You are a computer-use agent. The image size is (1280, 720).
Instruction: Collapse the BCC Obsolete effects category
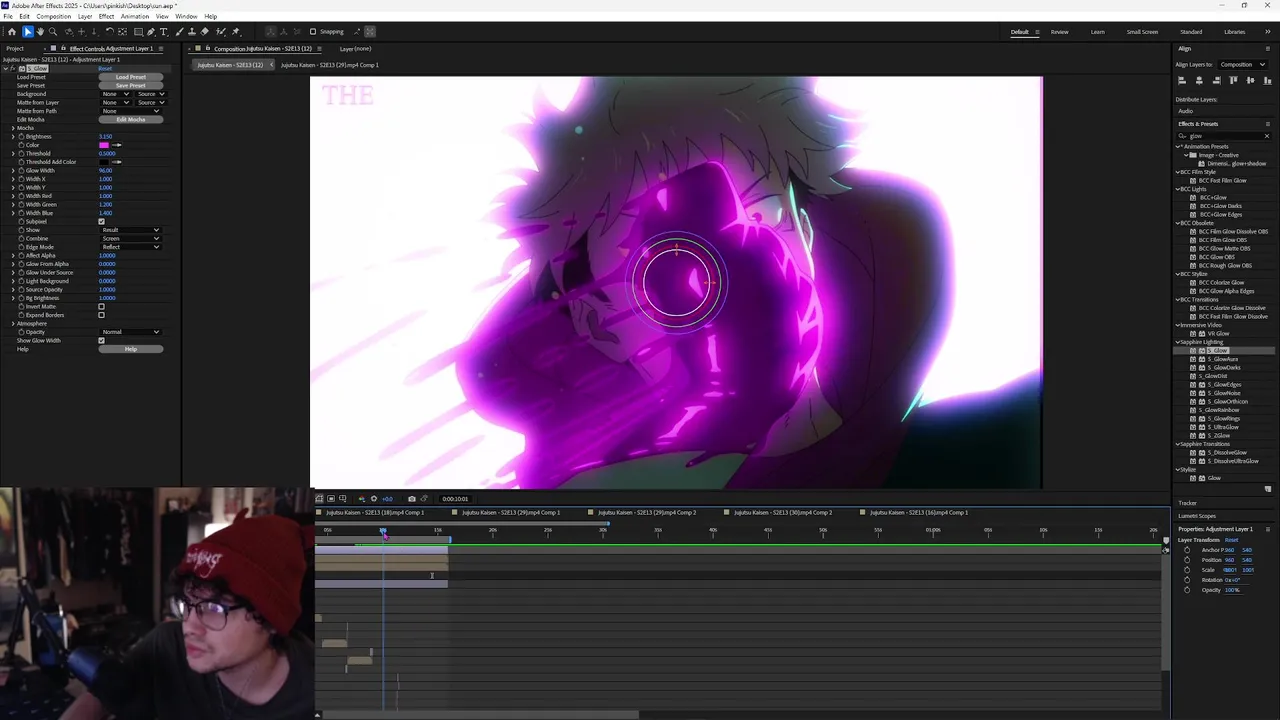tap(1178, 223)
